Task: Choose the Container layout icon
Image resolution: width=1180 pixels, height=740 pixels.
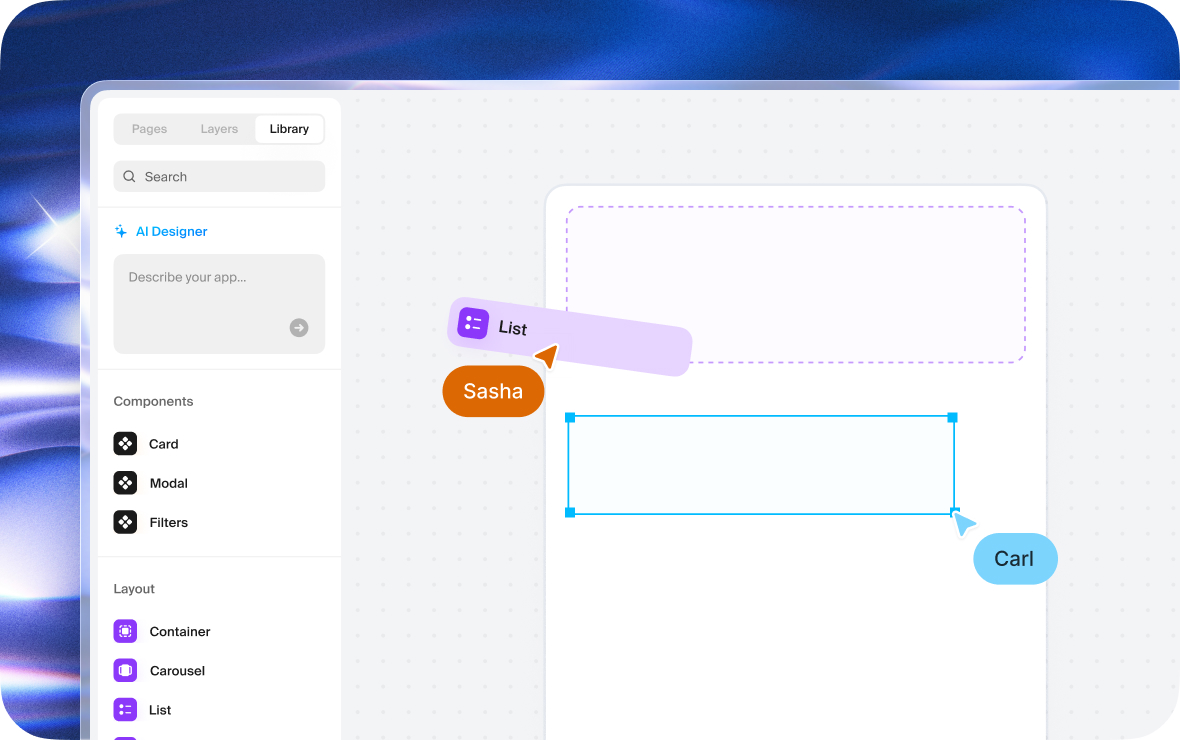Action: click(x=125, y=631)
